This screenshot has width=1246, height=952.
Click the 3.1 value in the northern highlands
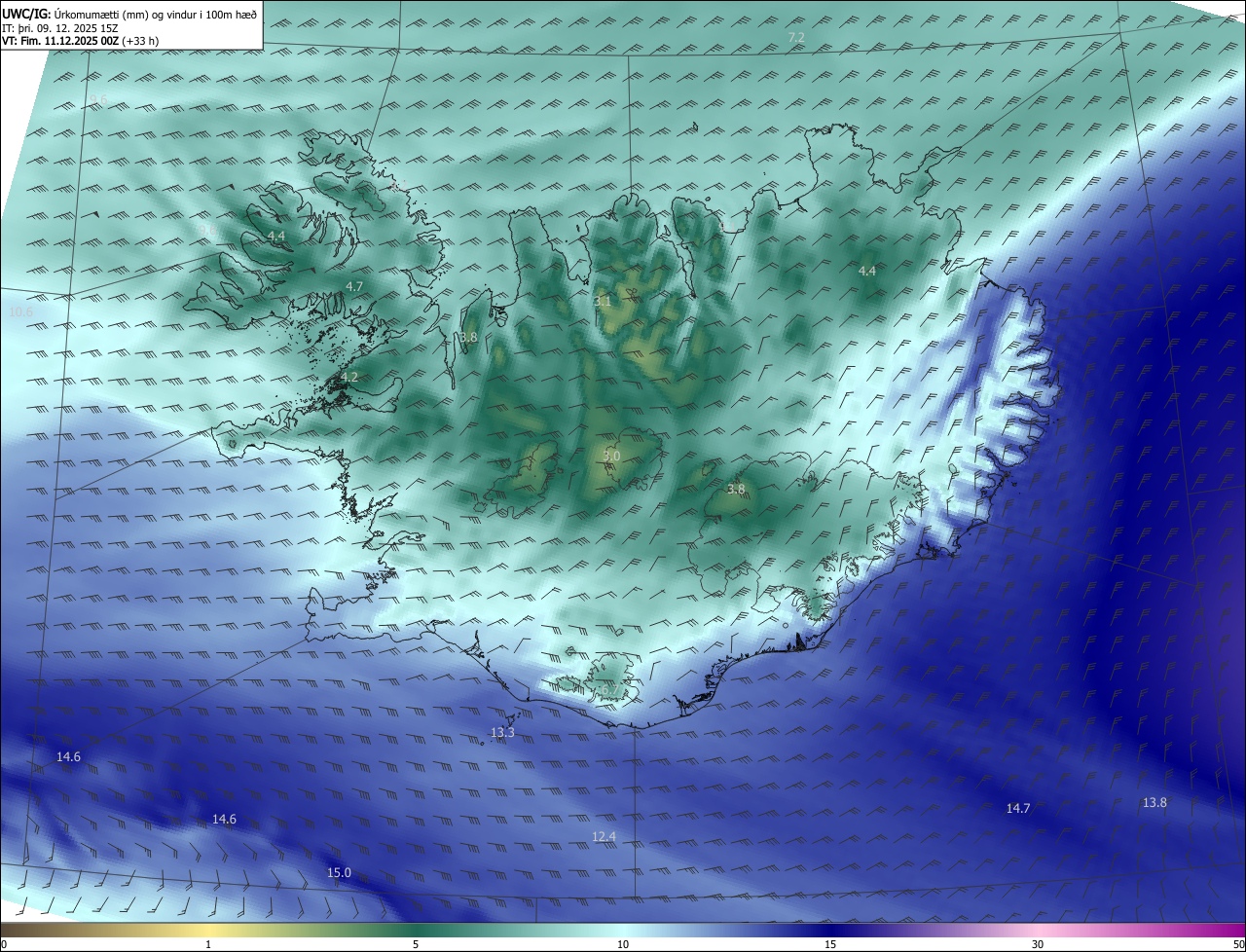(x=603, y=302)
